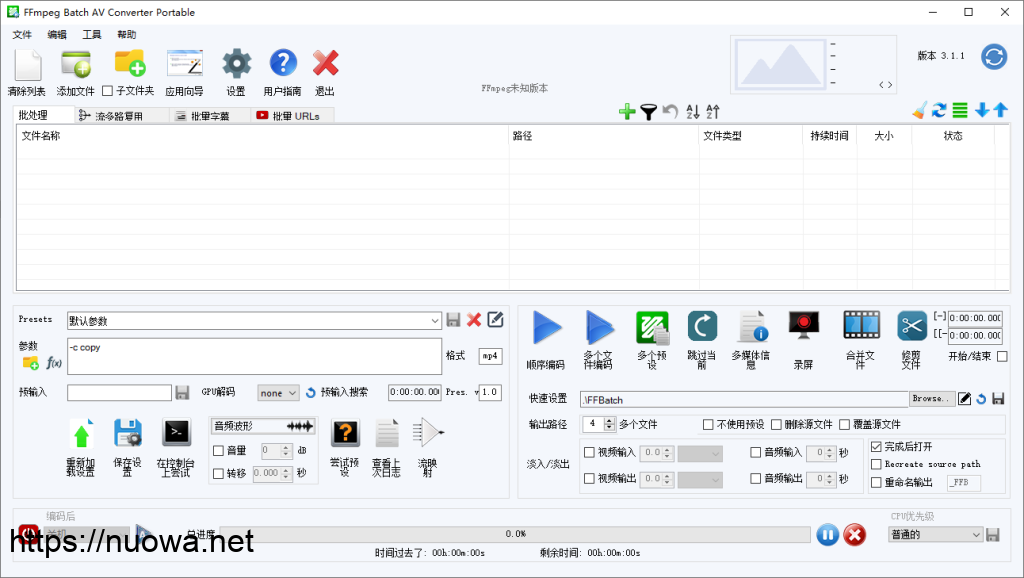Enable the 子文件夹 subfolders checkbox

click(x=108, y=91)
